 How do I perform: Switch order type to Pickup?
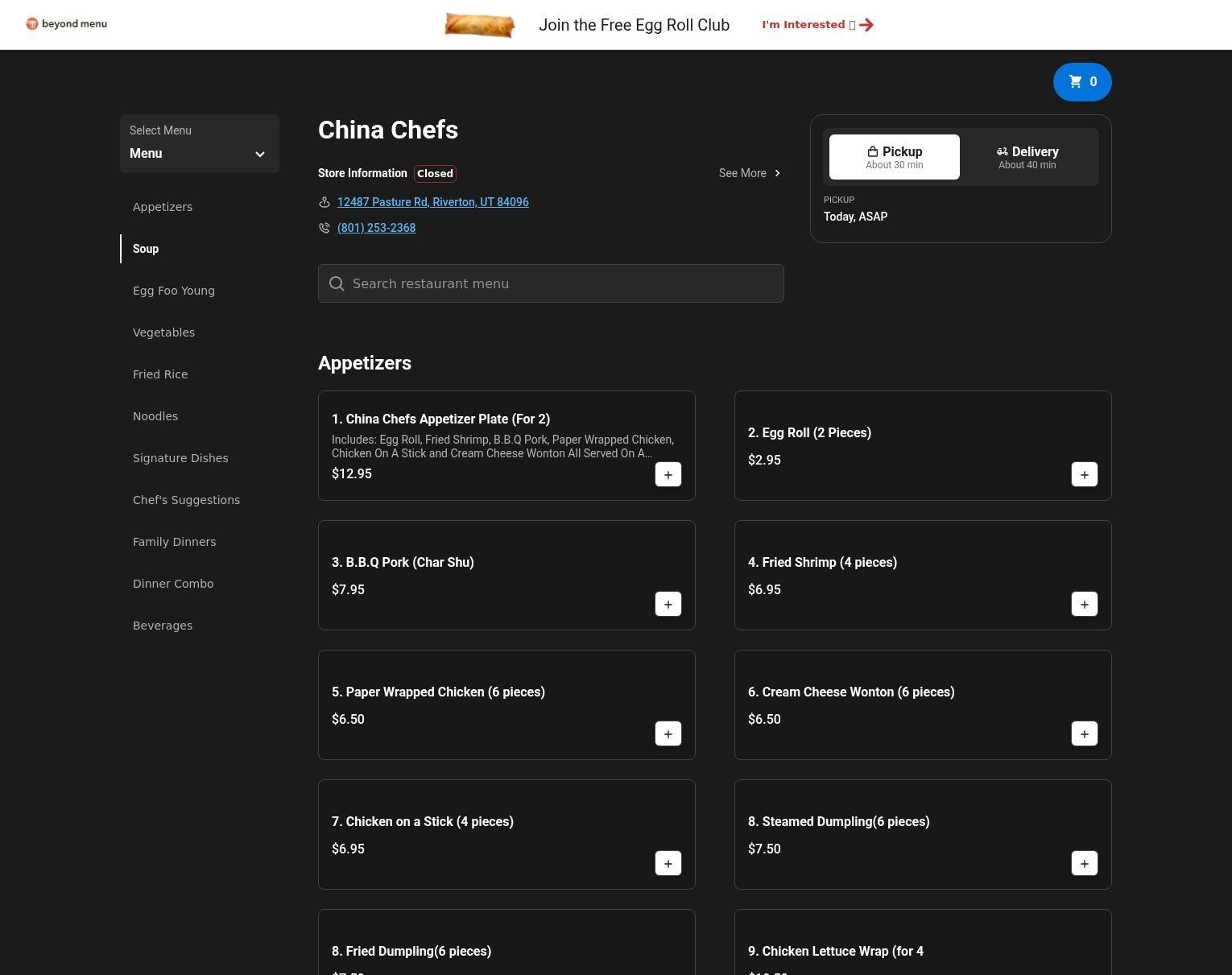(894, 157)
